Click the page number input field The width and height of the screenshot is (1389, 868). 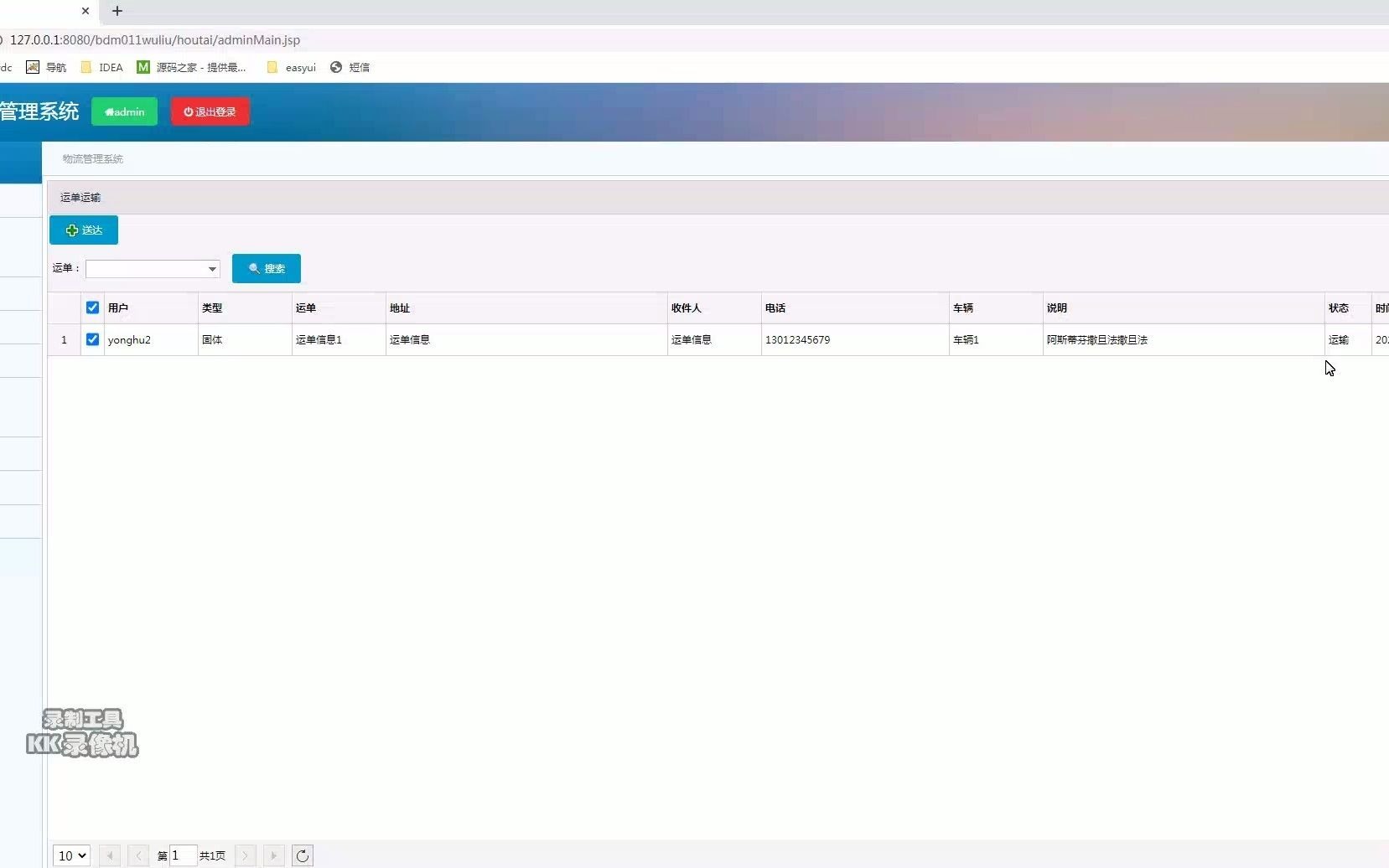[x=184, y=855]
